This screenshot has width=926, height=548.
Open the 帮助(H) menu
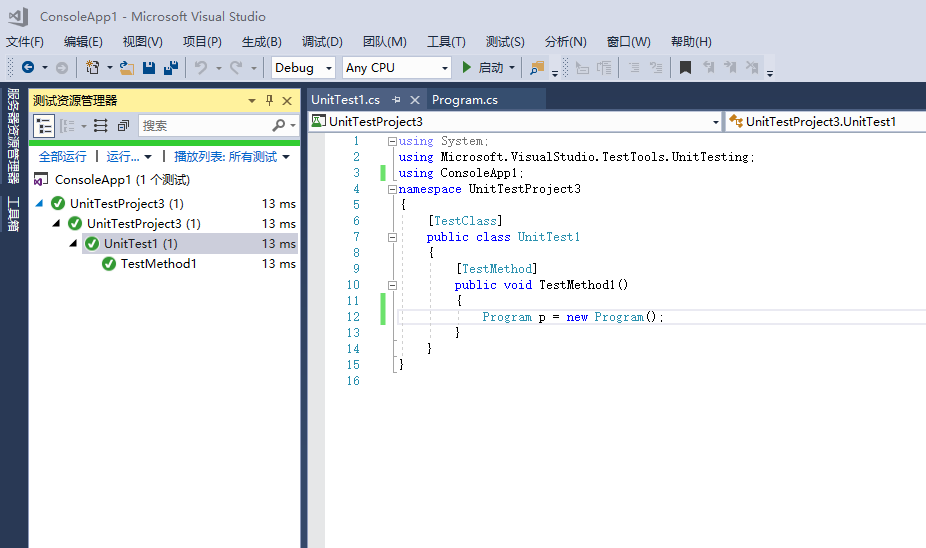pos(692,42)
